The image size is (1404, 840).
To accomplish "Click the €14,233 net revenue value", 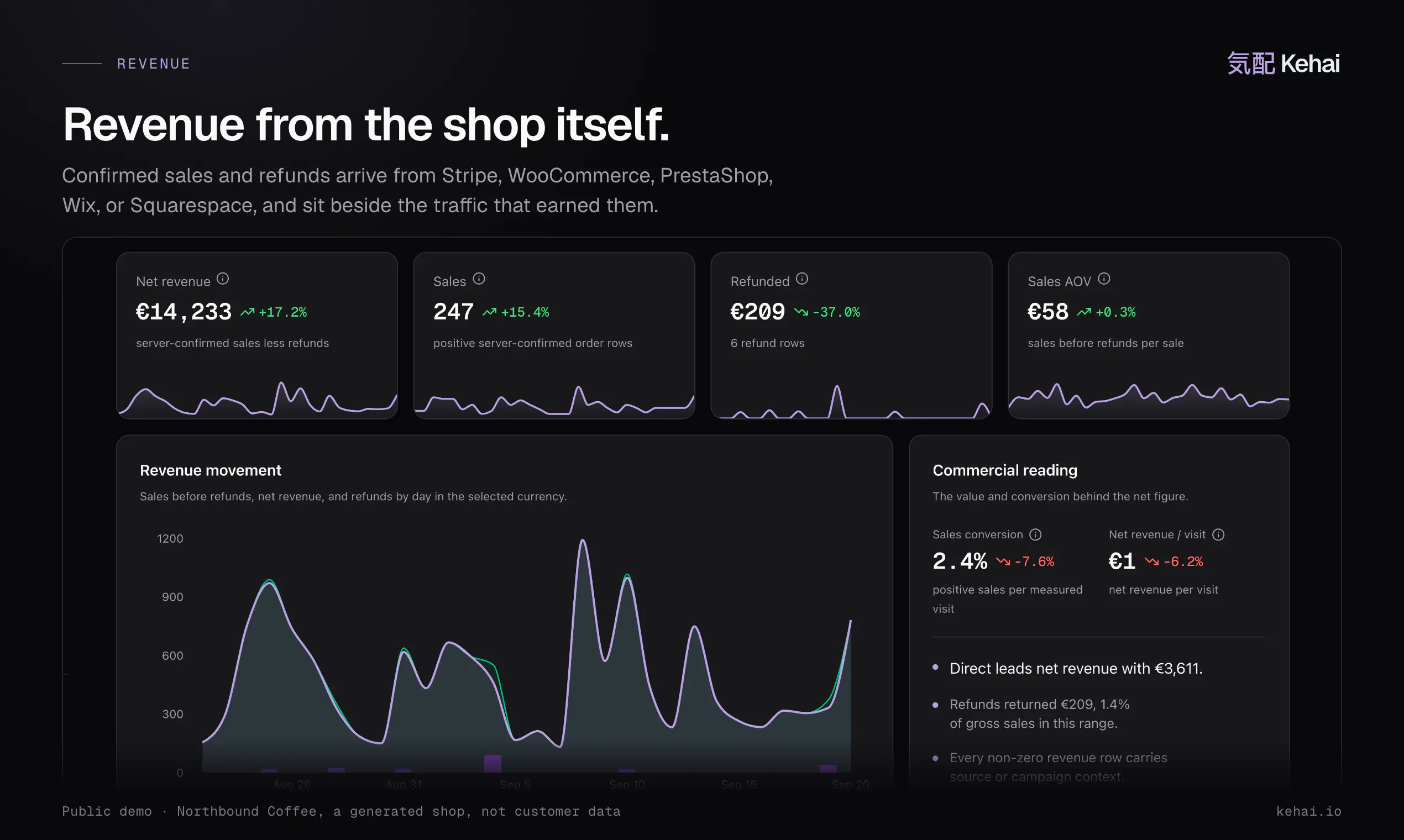I will [184, 312].
